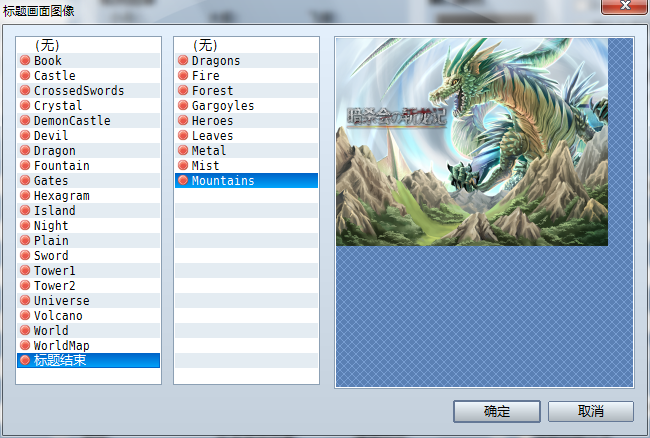Pick the Forest frame entry
Screen dimensions: 650x438
tap(246, 90)
